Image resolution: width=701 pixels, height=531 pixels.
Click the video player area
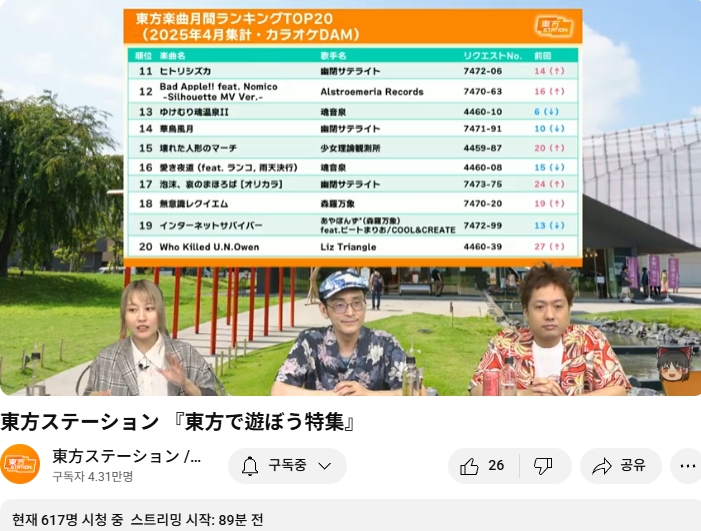pyautogui.click(x=350, y=198)
